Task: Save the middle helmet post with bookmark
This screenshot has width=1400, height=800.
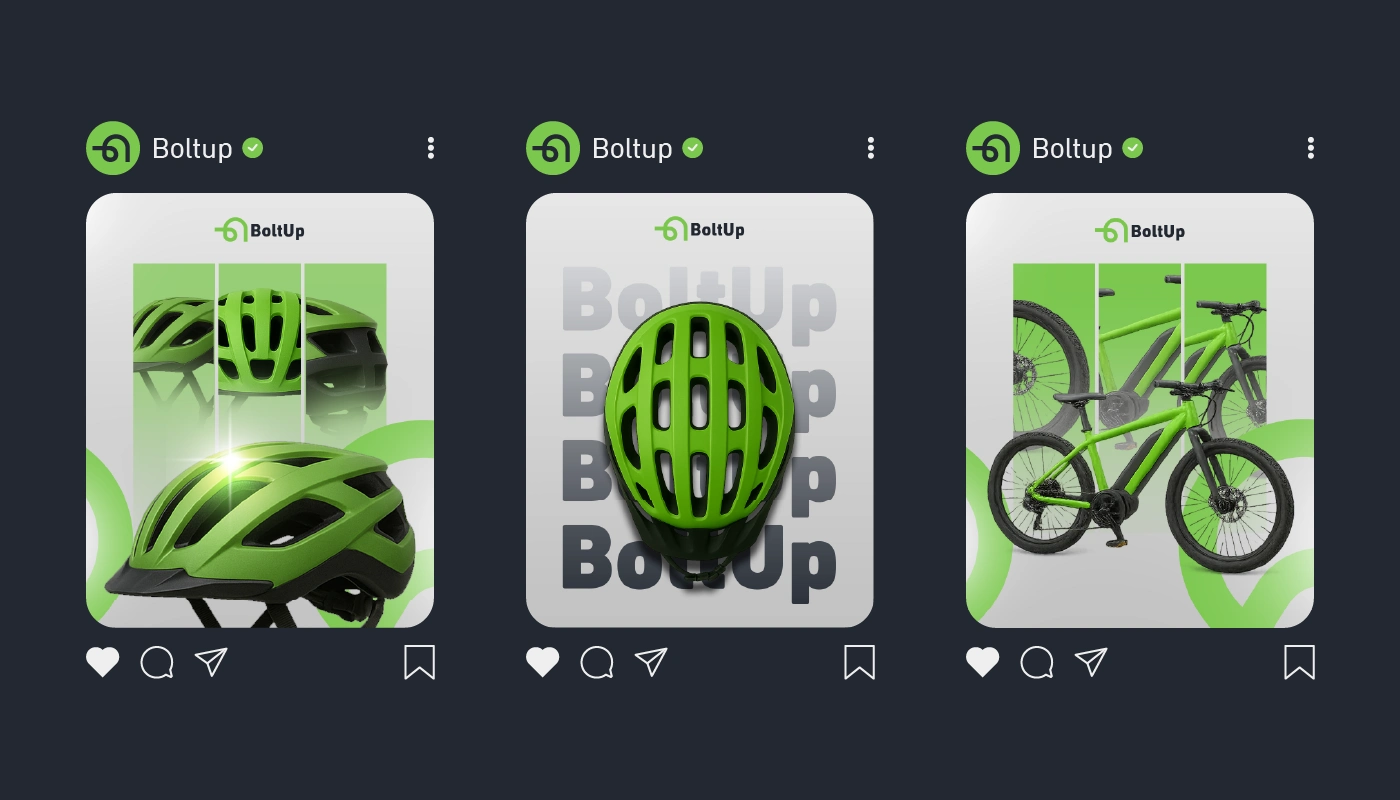Action: tap(860, 662)
